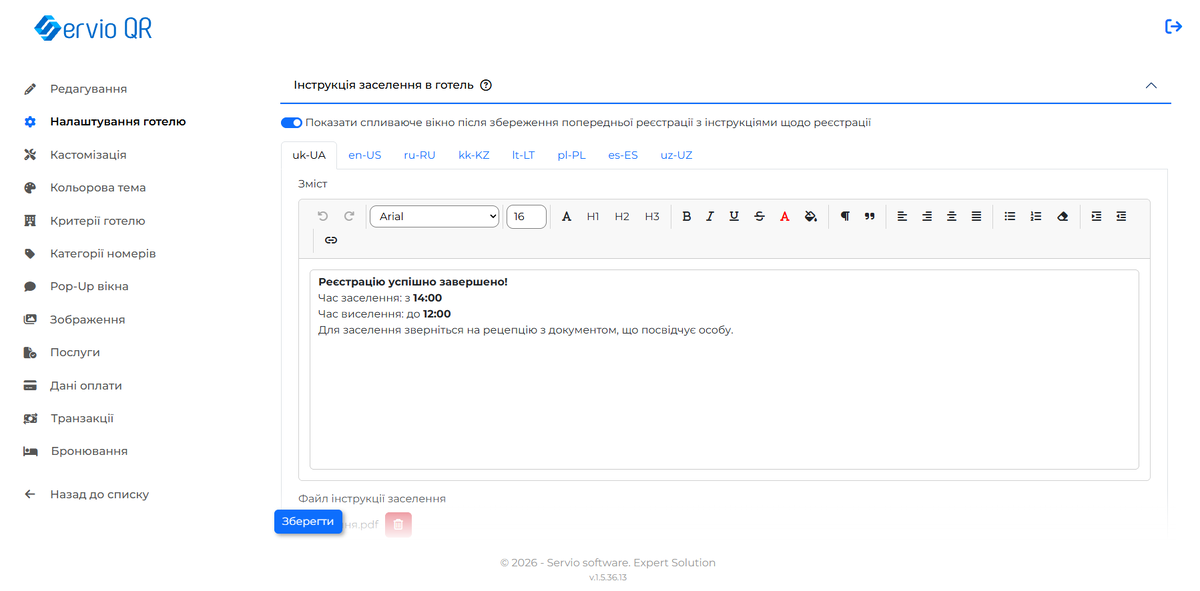Apply H1 heading format

[593, 216]
